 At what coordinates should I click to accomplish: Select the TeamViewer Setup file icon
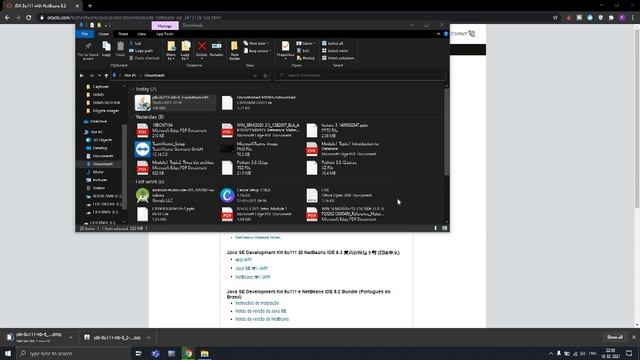[142, 149]
